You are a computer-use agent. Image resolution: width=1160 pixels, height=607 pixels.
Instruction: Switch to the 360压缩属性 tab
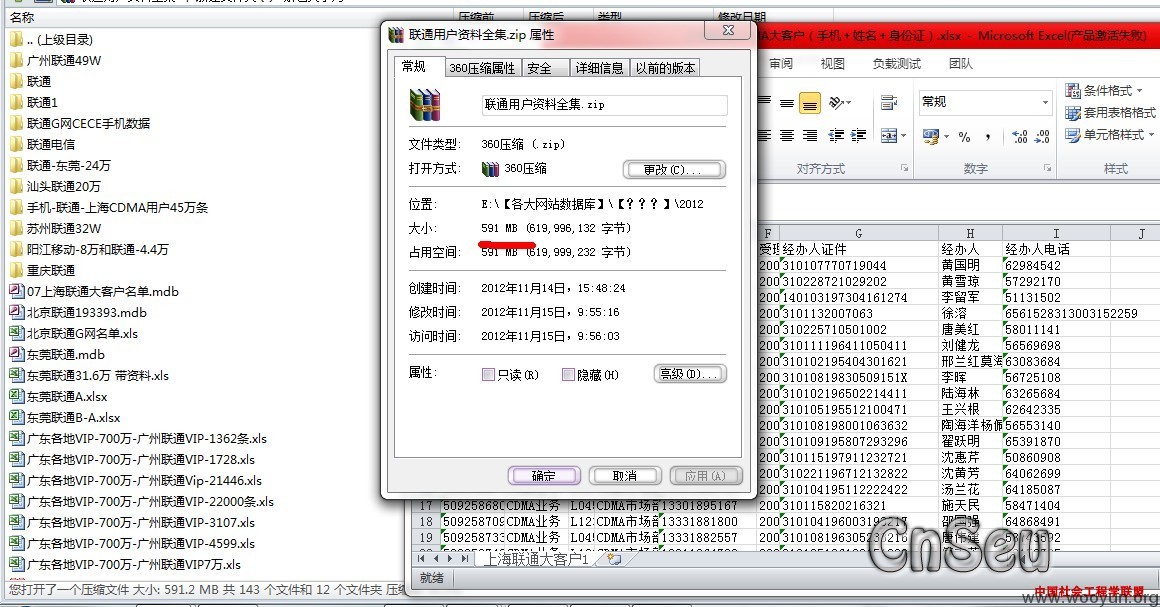click(x=482, y=68)
